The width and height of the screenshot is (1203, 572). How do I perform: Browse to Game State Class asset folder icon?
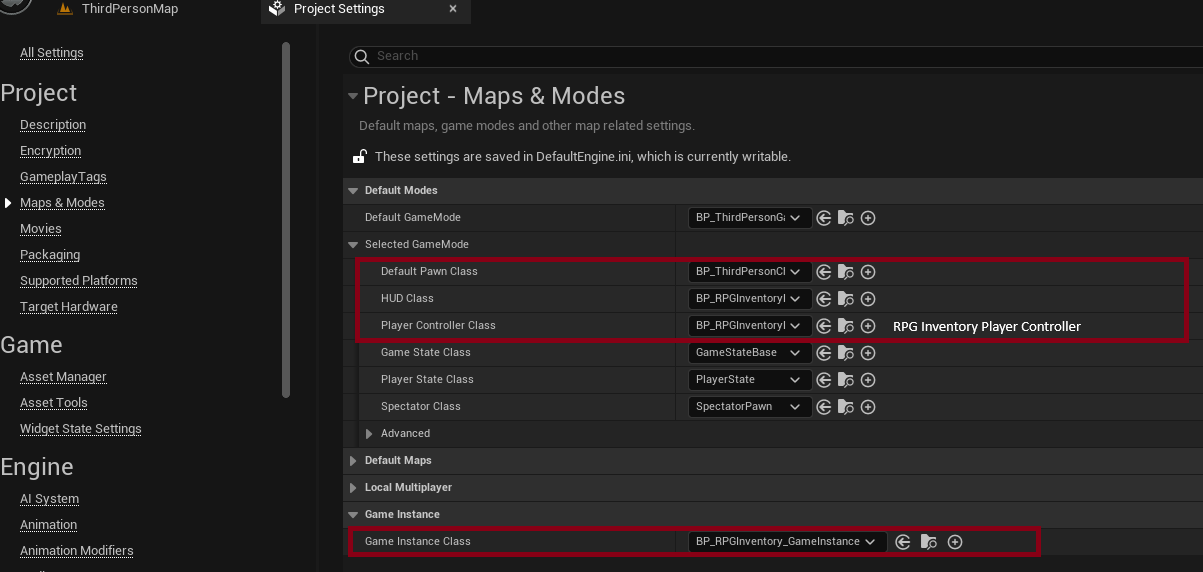[x=846, y=353]
